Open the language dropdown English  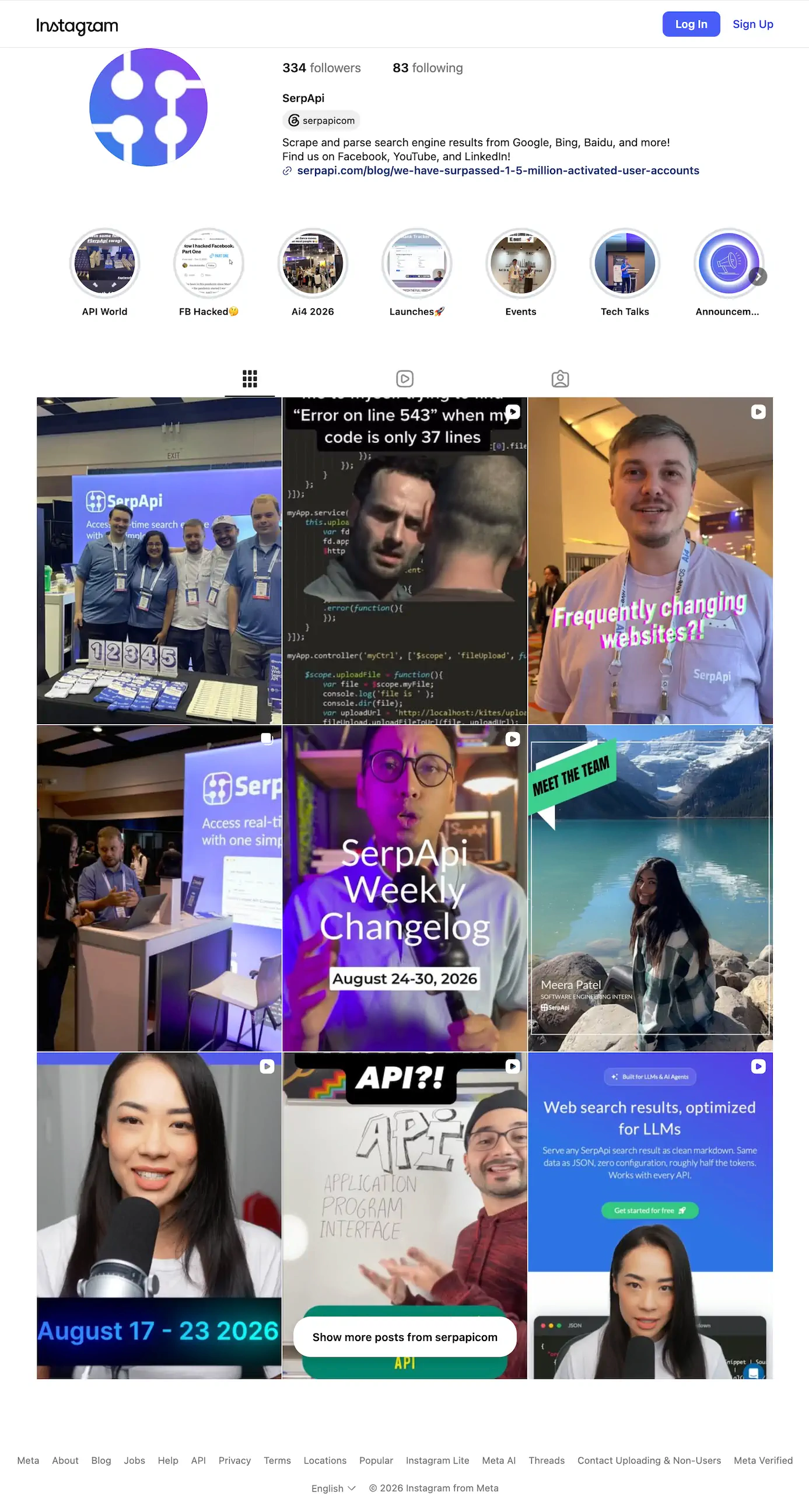[x=333, y=1488]
